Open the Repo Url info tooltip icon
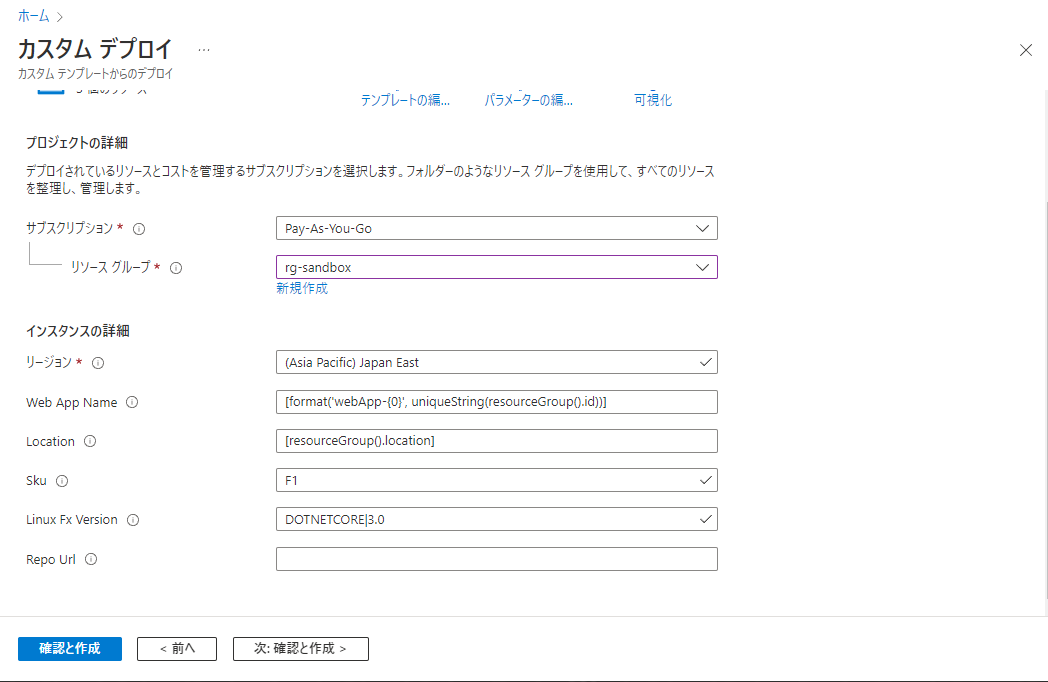This screenshot has width=1048, height=682. click(90, 559)
